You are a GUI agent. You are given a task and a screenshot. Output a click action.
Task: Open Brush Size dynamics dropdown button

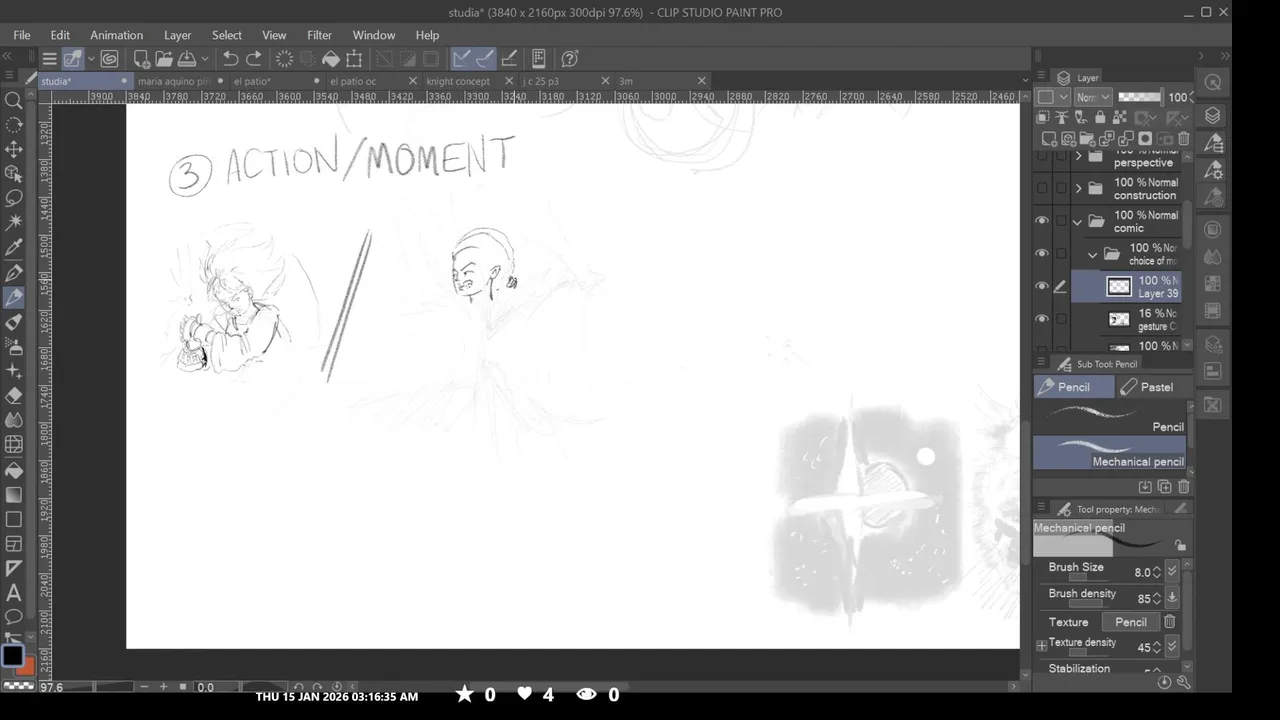[1172, 572]
